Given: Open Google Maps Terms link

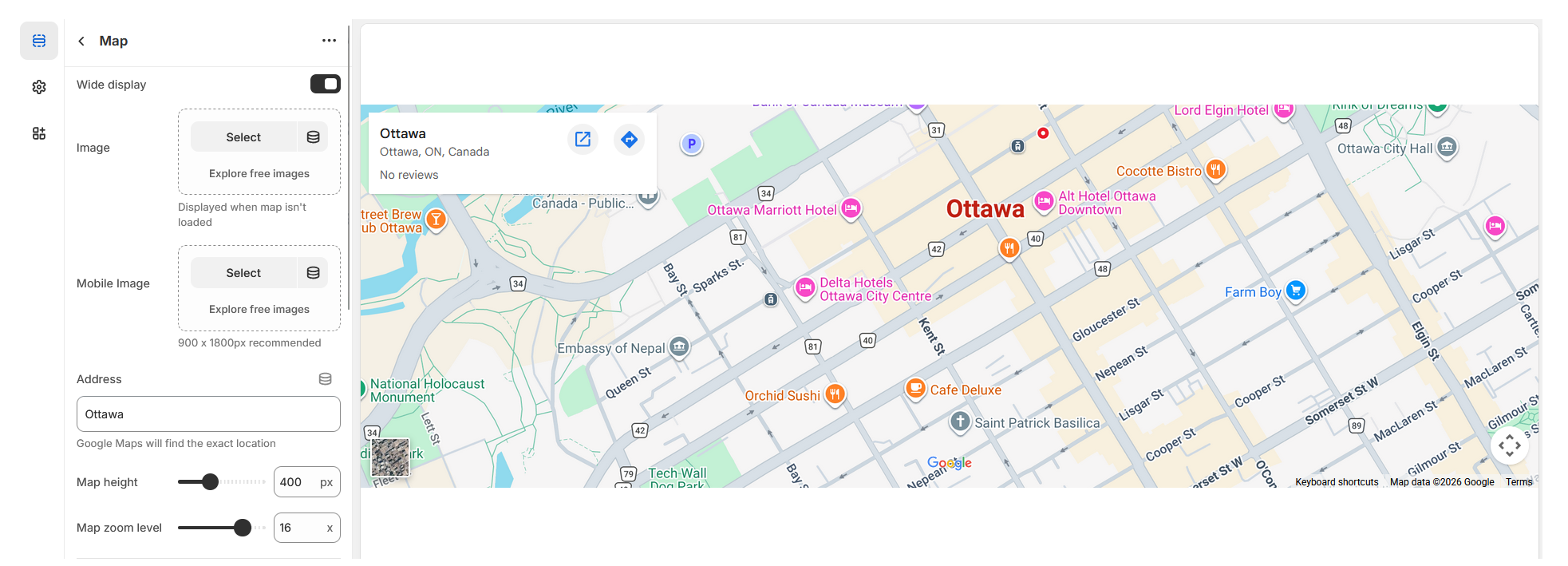Looking at the screenshot, I should pyautogui.click(x=1519, y=481).
